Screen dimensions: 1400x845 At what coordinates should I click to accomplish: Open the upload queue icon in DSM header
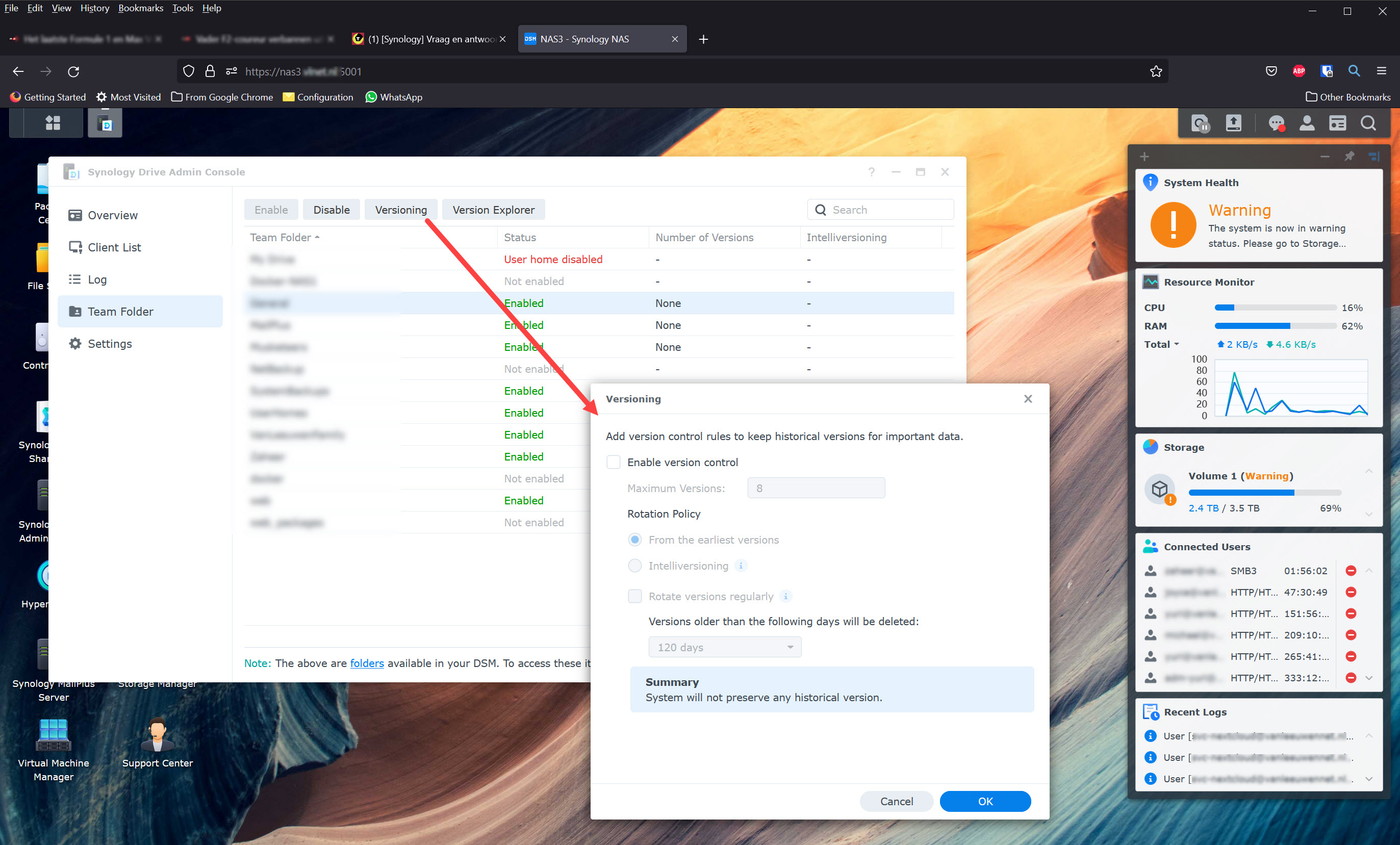[1234, 123]
